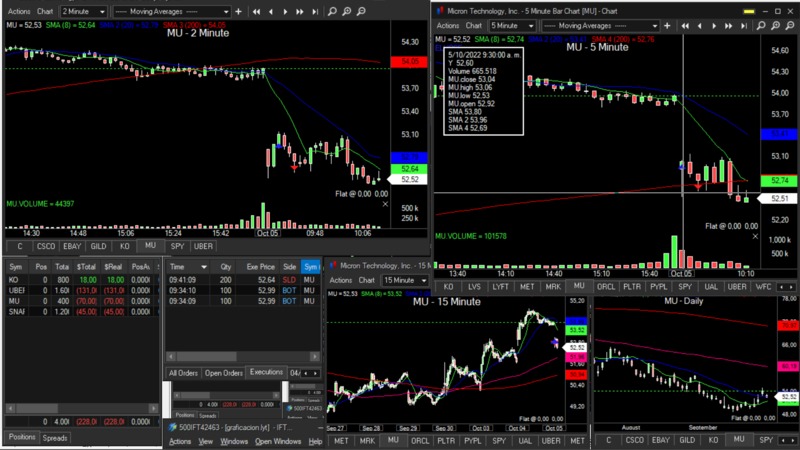The width and height of the screenshot is (800, 450).
Task: Zoom out on the 2 Minute chart
Action: [x=361, y=11]
